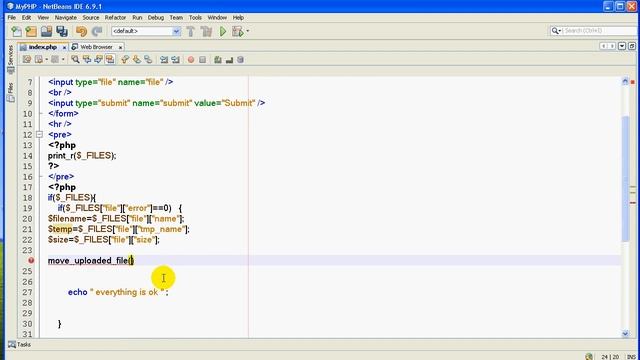
Task: Close the Web Browser tab
Action: tap(120, 48)
